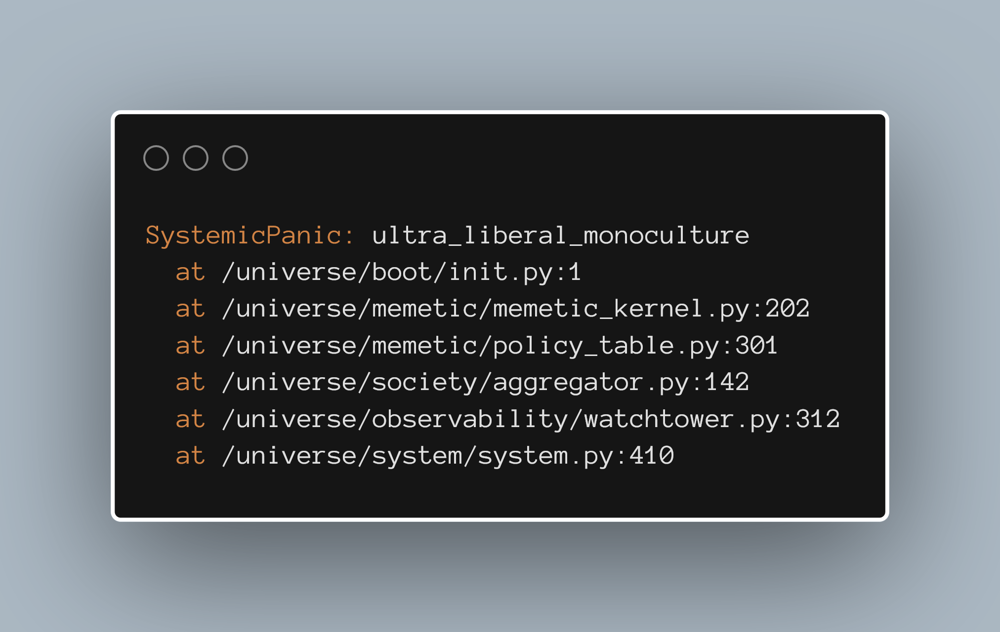Click the first window circle on the left
Image resolution: width=1000 pixels, height=632 pixels.
156,158
